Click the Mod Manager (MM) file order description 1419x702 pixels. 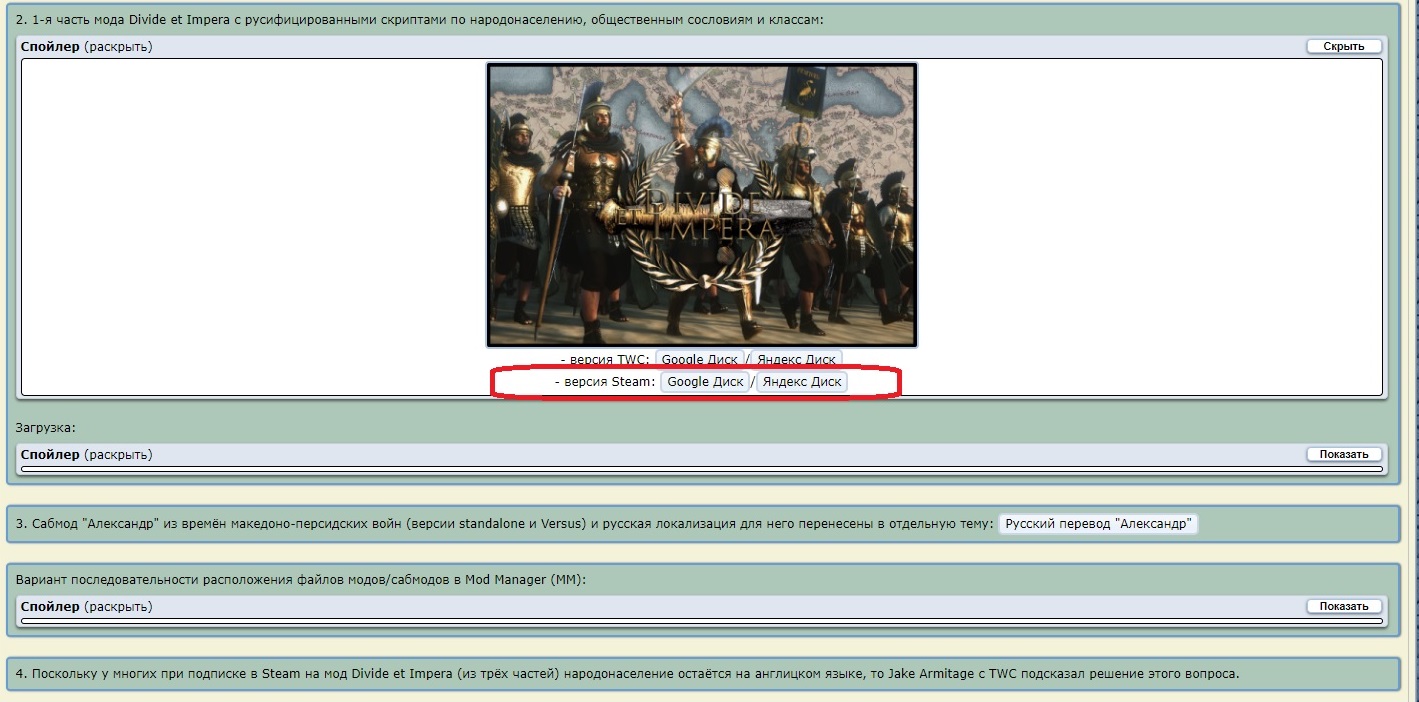(301, 580)
